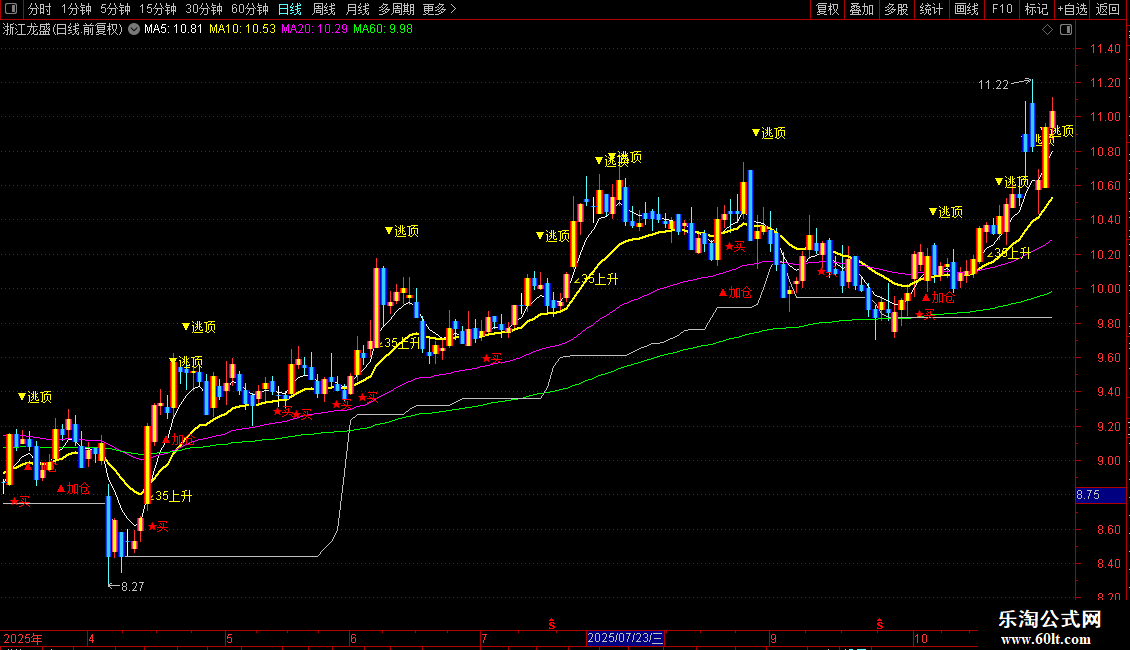Click the MA60: 9.98 label
This screenshot has width=1130, height=650.
coord(383,30)
